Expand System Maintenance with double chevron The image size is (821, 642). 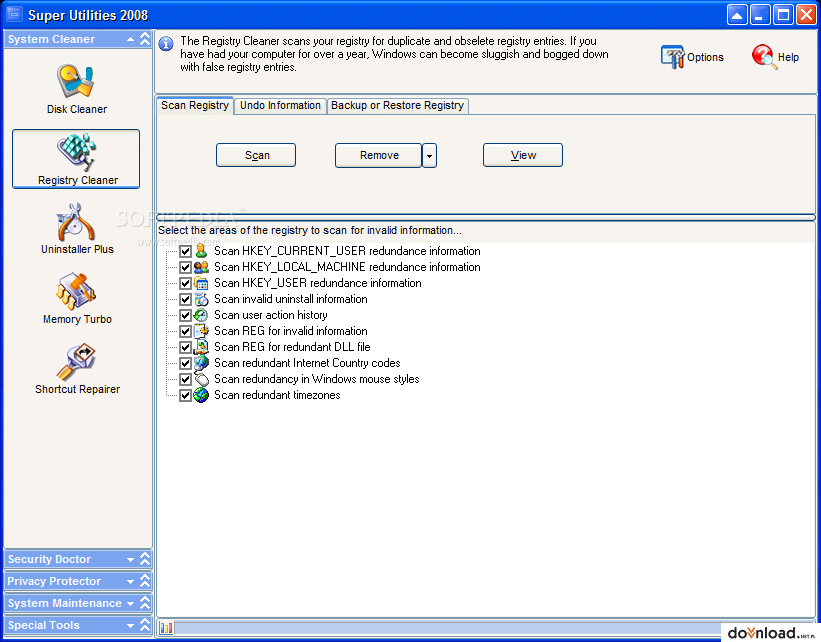tap(145, 603)
